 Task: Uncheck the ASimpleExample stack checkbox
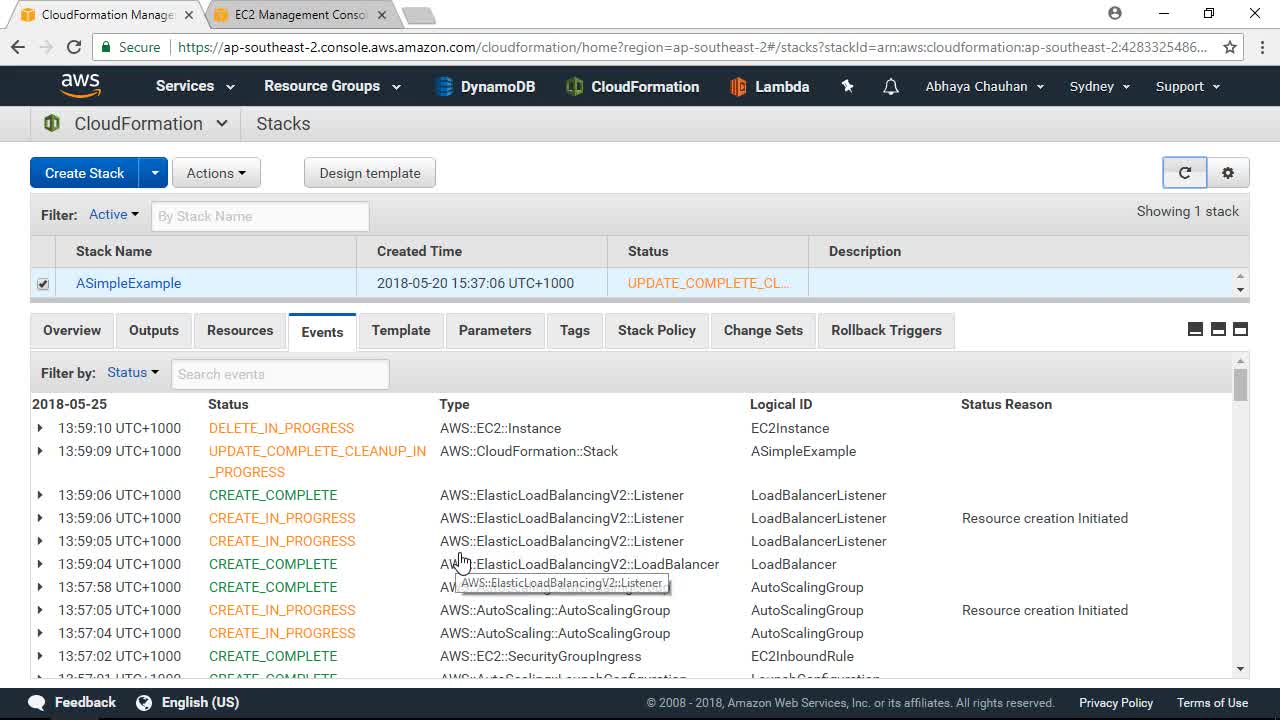pos(43,284)
